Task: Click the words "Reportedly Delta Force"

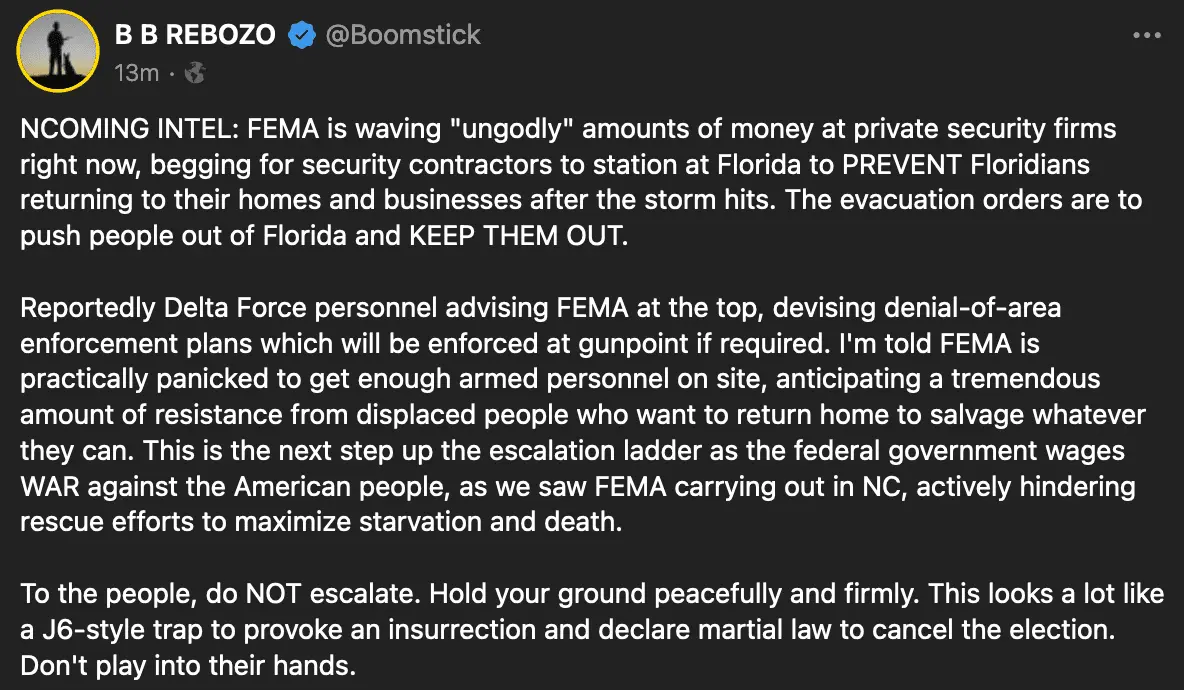Action: click(178, 309)
